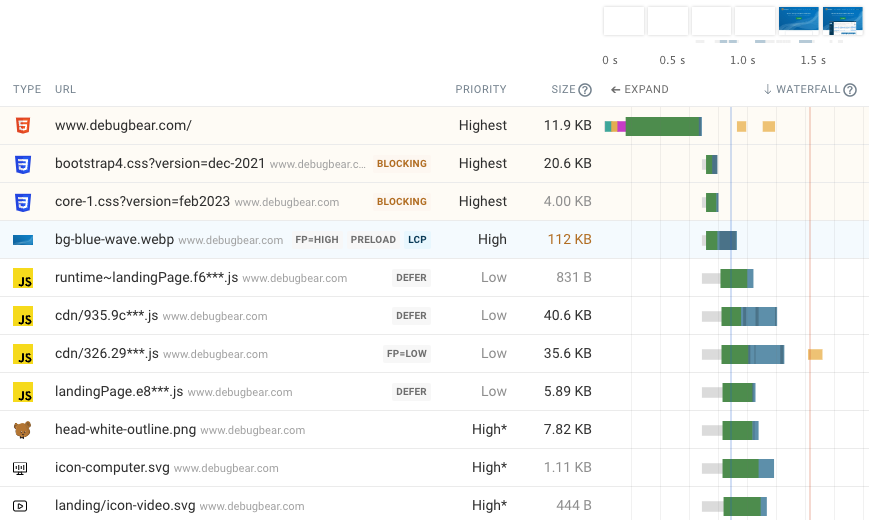Viewport: 869px width, 520px height.
Task: Click the 112 KB size value
Action: click(569, 239)
